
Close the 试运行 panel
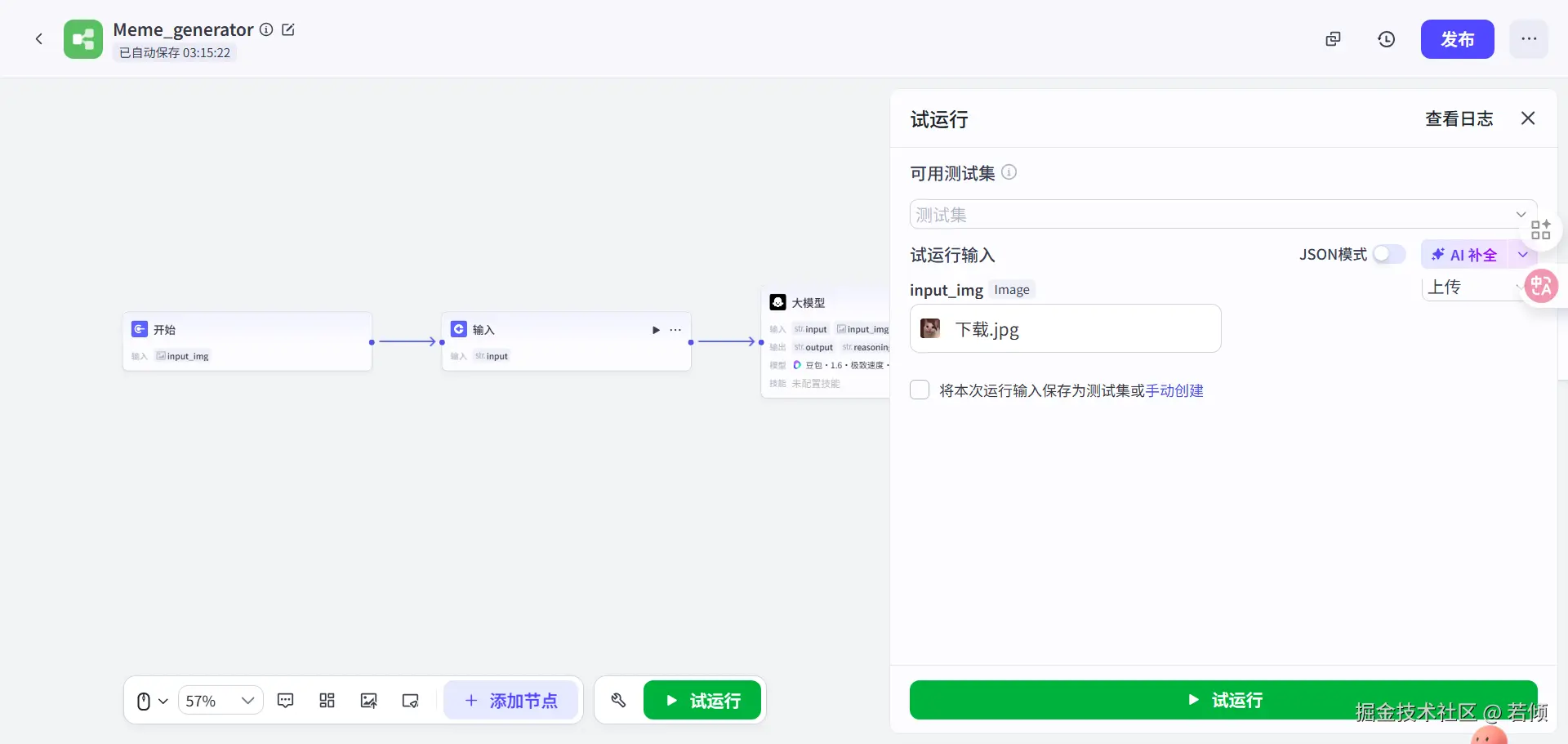[1528, 118]
